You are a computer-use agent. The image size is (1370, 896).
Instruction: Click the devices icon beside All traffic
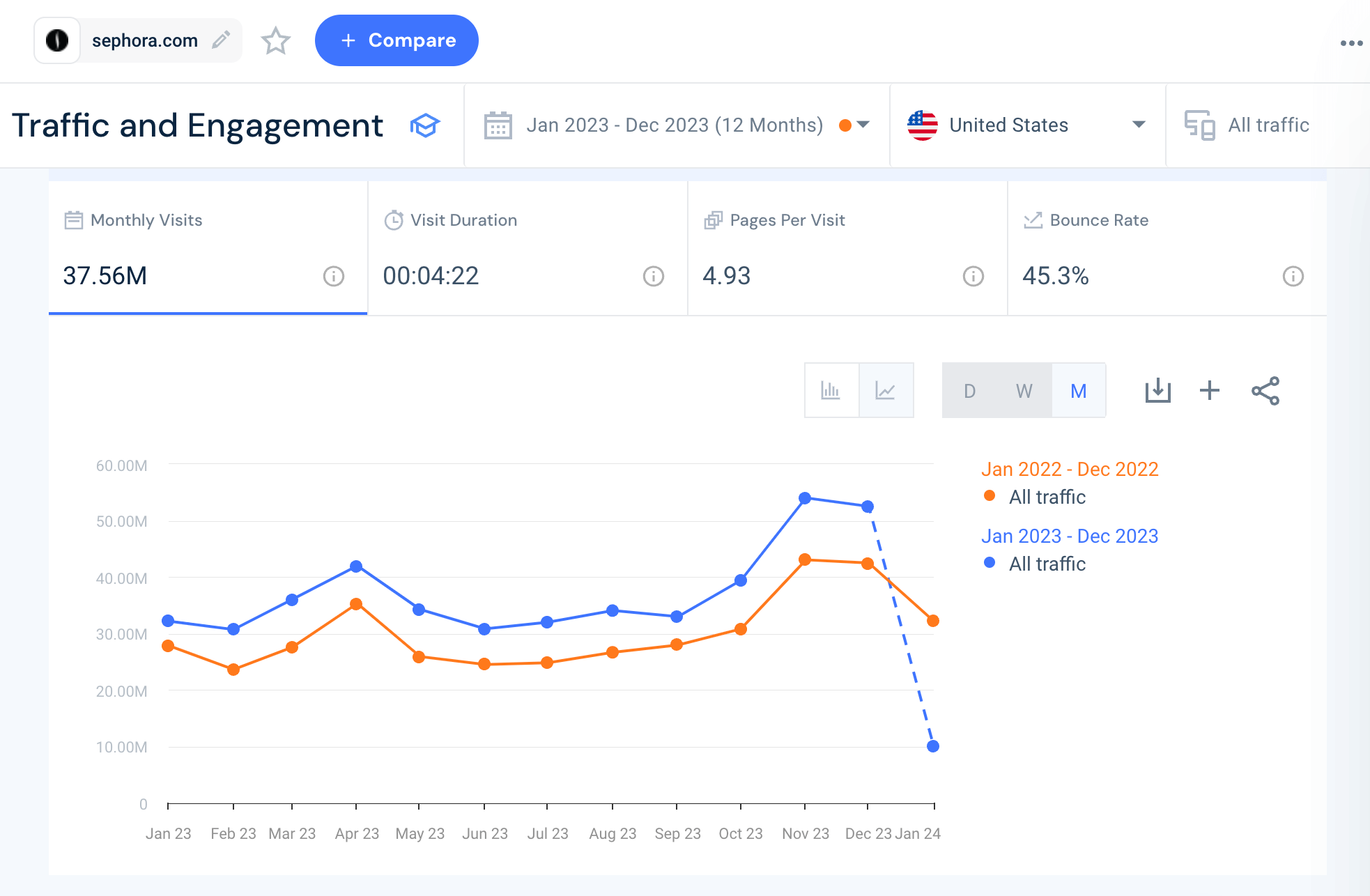1199,125
